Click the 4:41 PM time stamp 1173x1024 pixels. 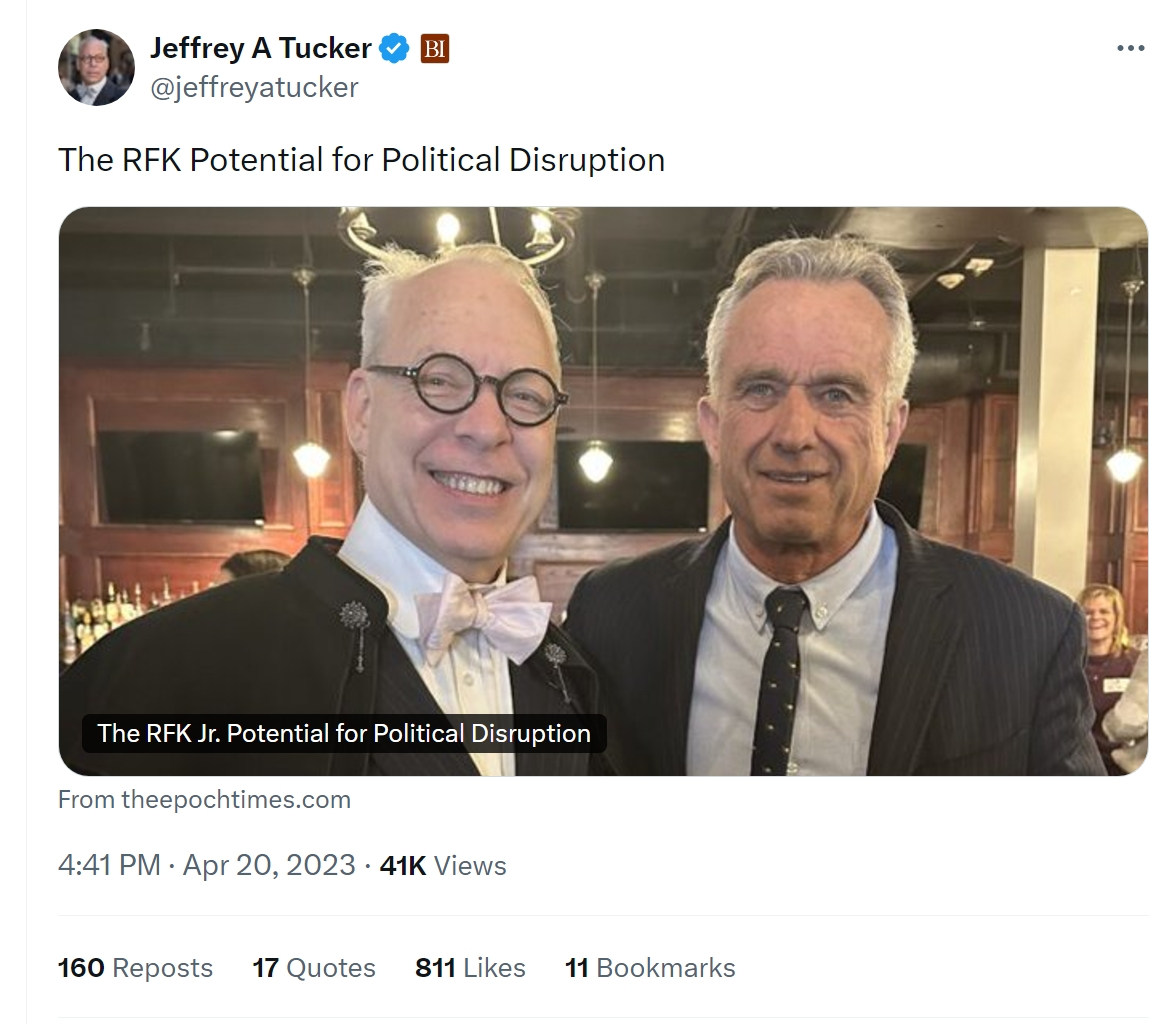pyautogui.click(x=109, y=865)
